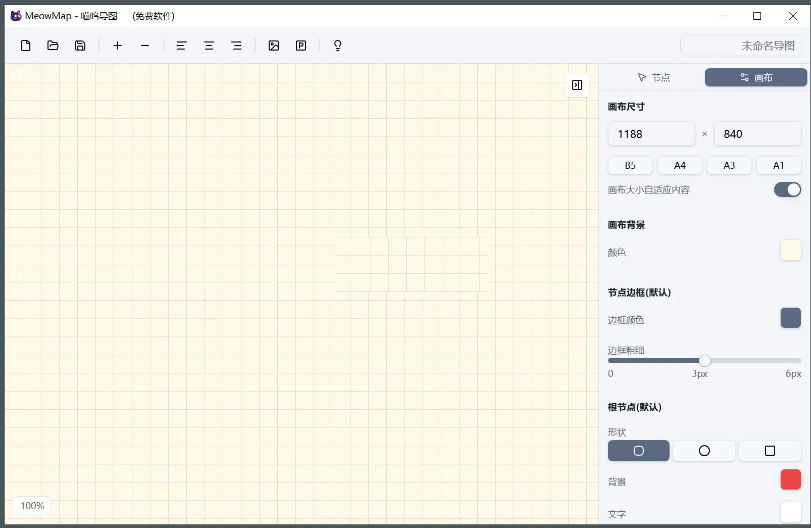811x528 pixels.
Task: Maximize the MeowMap window
Action: pyautogui.click(x=757, y=16)
